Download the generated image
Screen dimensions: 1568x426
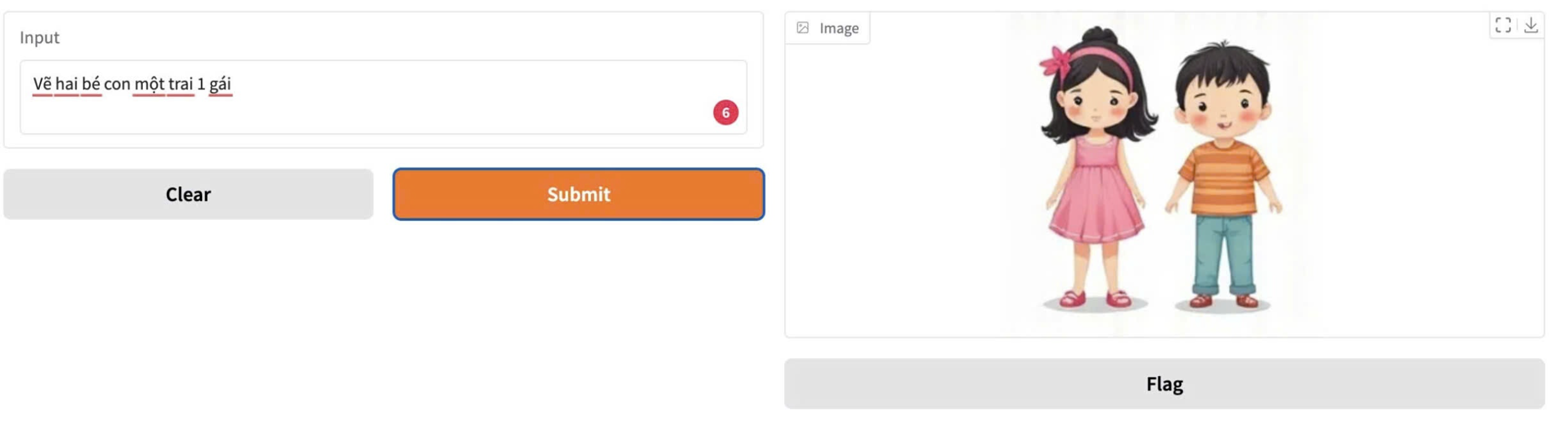tap(1530, 25)
